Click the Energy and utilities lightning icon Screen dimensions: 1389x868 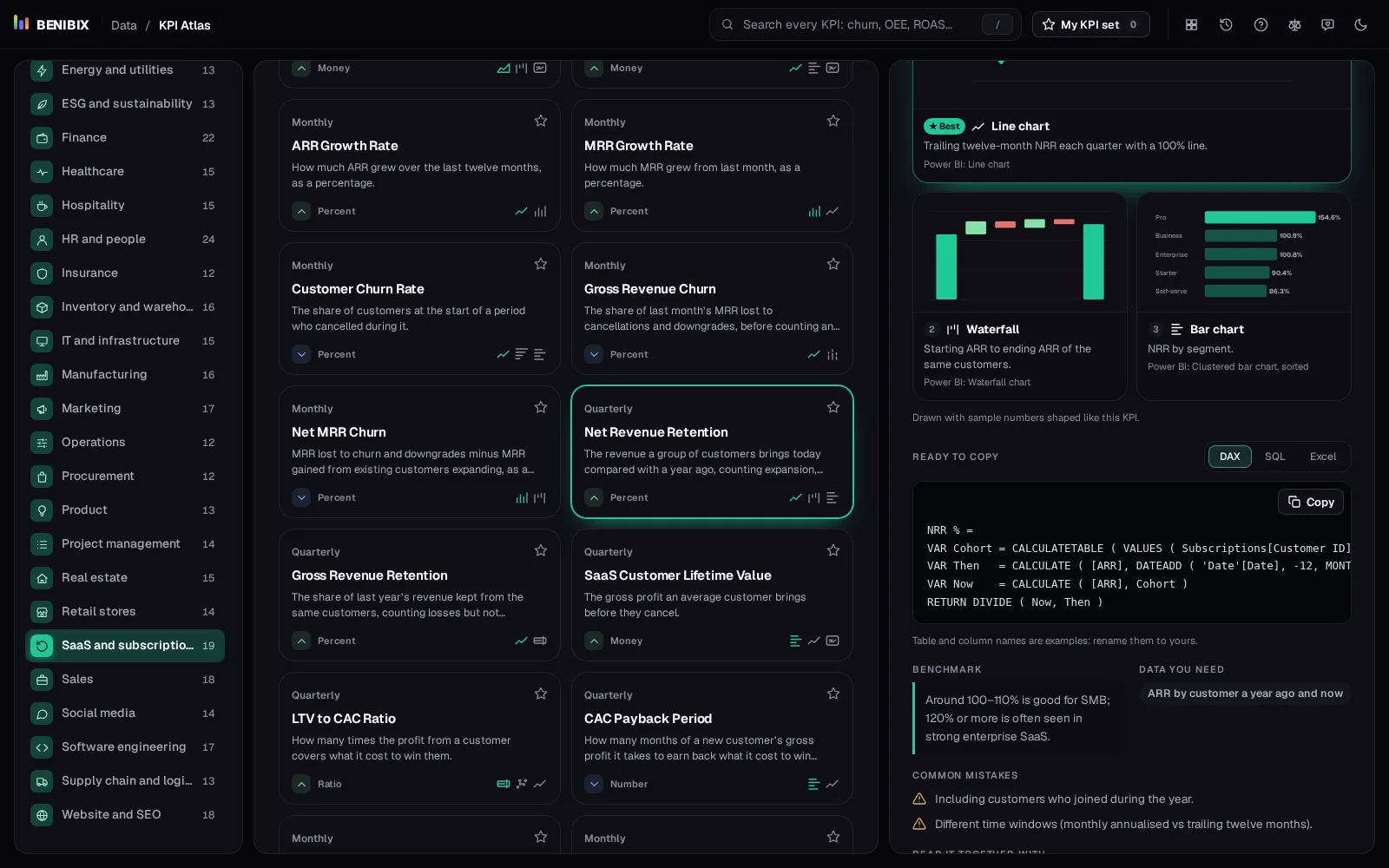[x=42, y=70]
